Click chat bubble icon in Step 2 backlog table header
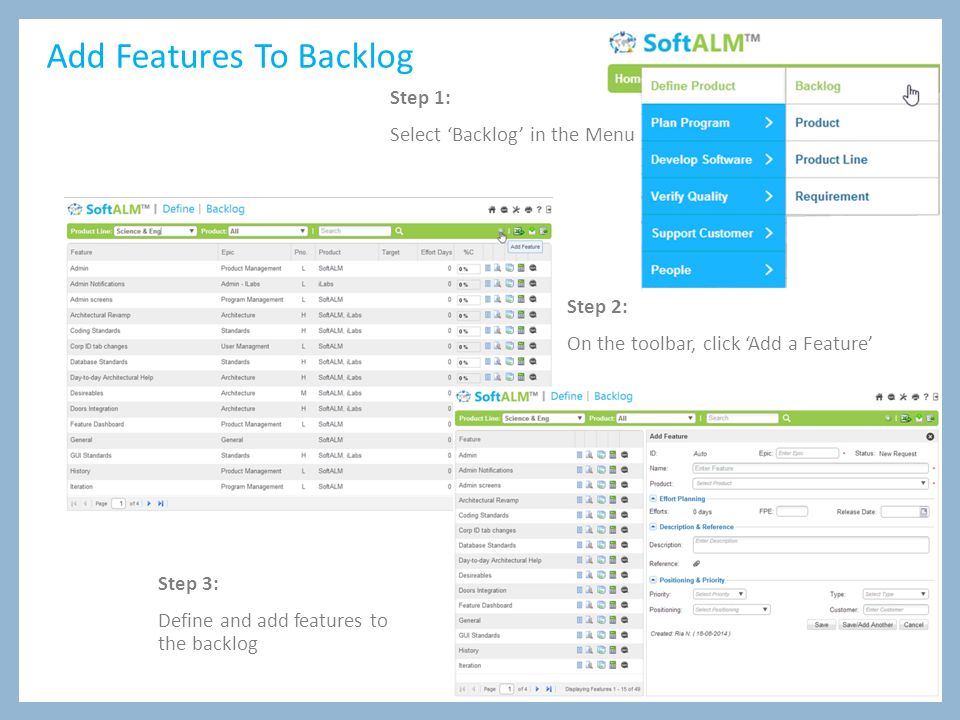Screen dimensions: 960x720 (x=504, y=209)
